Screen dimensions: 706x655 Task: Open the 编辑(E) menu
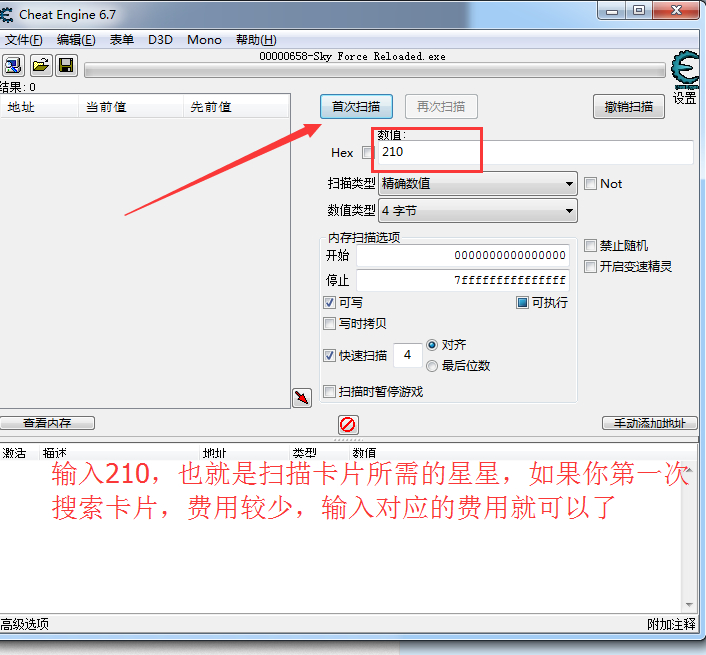click(76, 40)
